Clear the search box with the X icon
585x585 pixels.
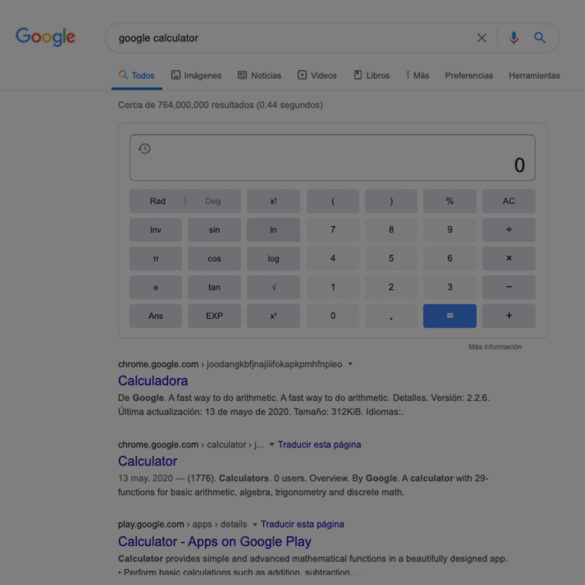click(481, 38)
